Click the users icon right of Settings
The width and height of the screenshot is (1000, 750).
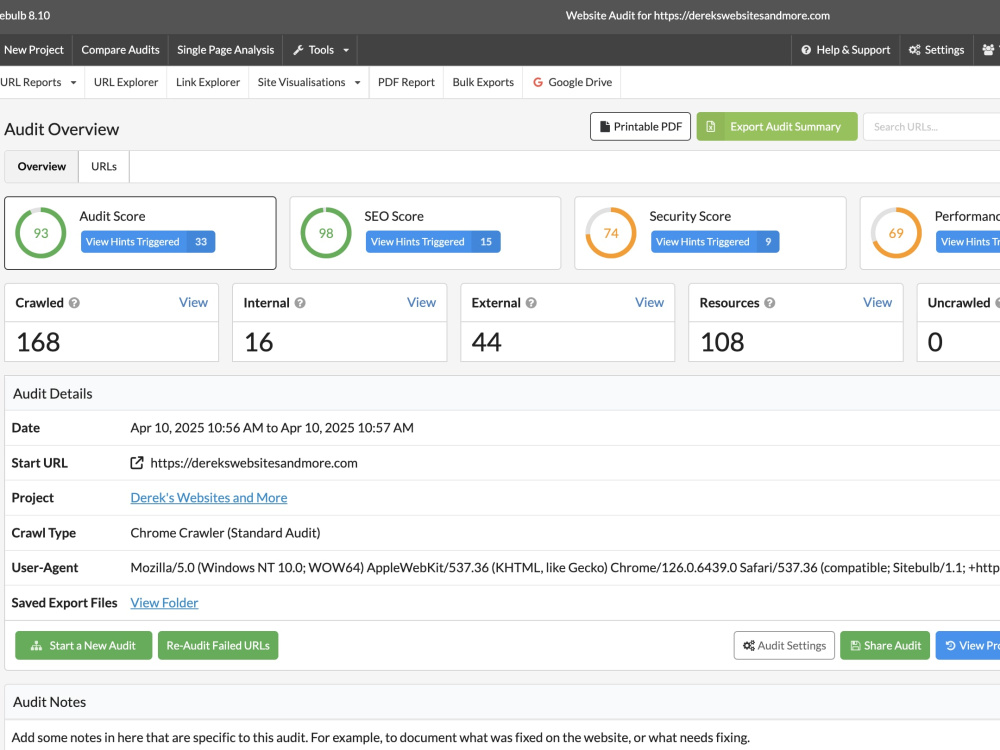[988, 50]
